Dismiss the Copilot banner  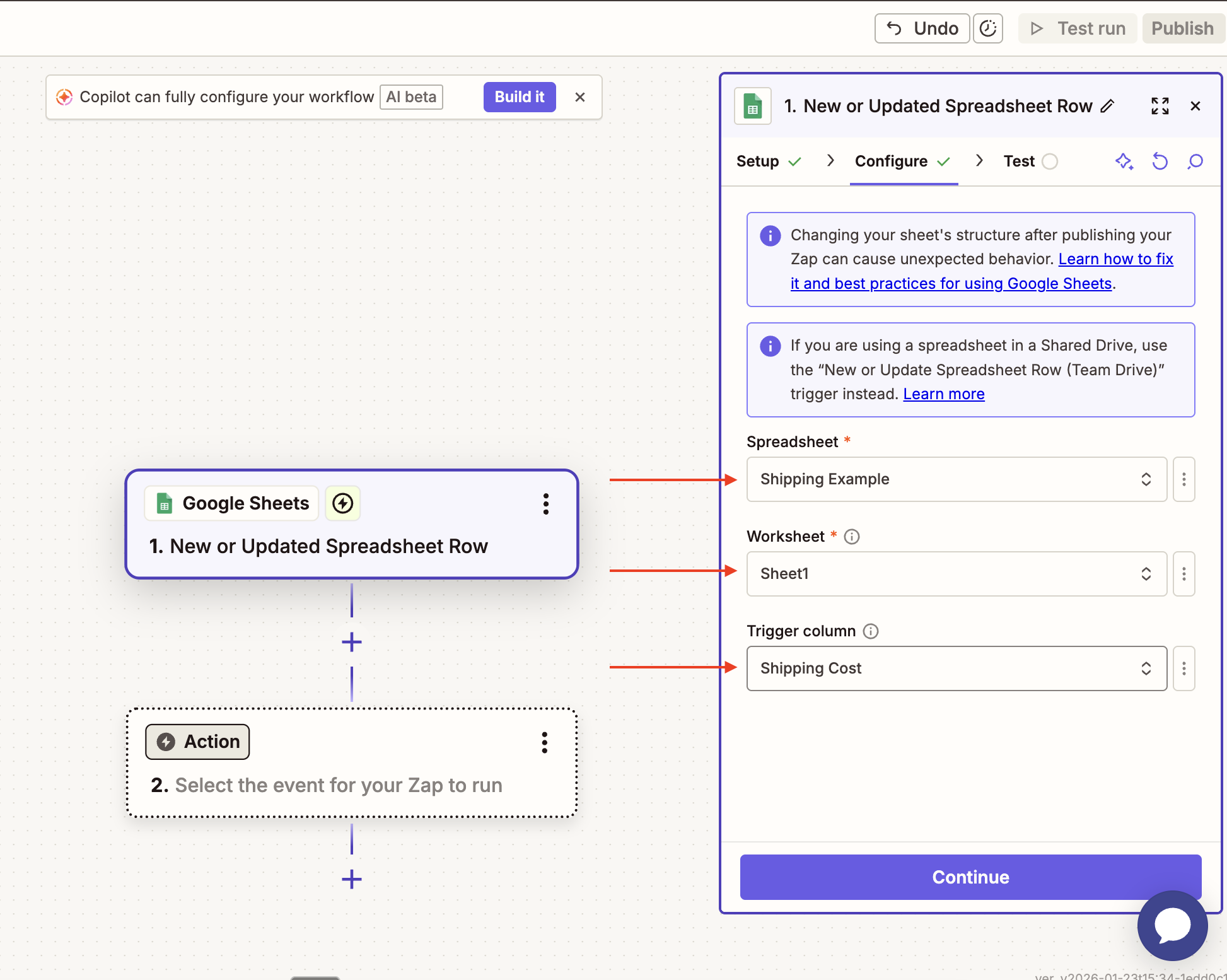580,97
